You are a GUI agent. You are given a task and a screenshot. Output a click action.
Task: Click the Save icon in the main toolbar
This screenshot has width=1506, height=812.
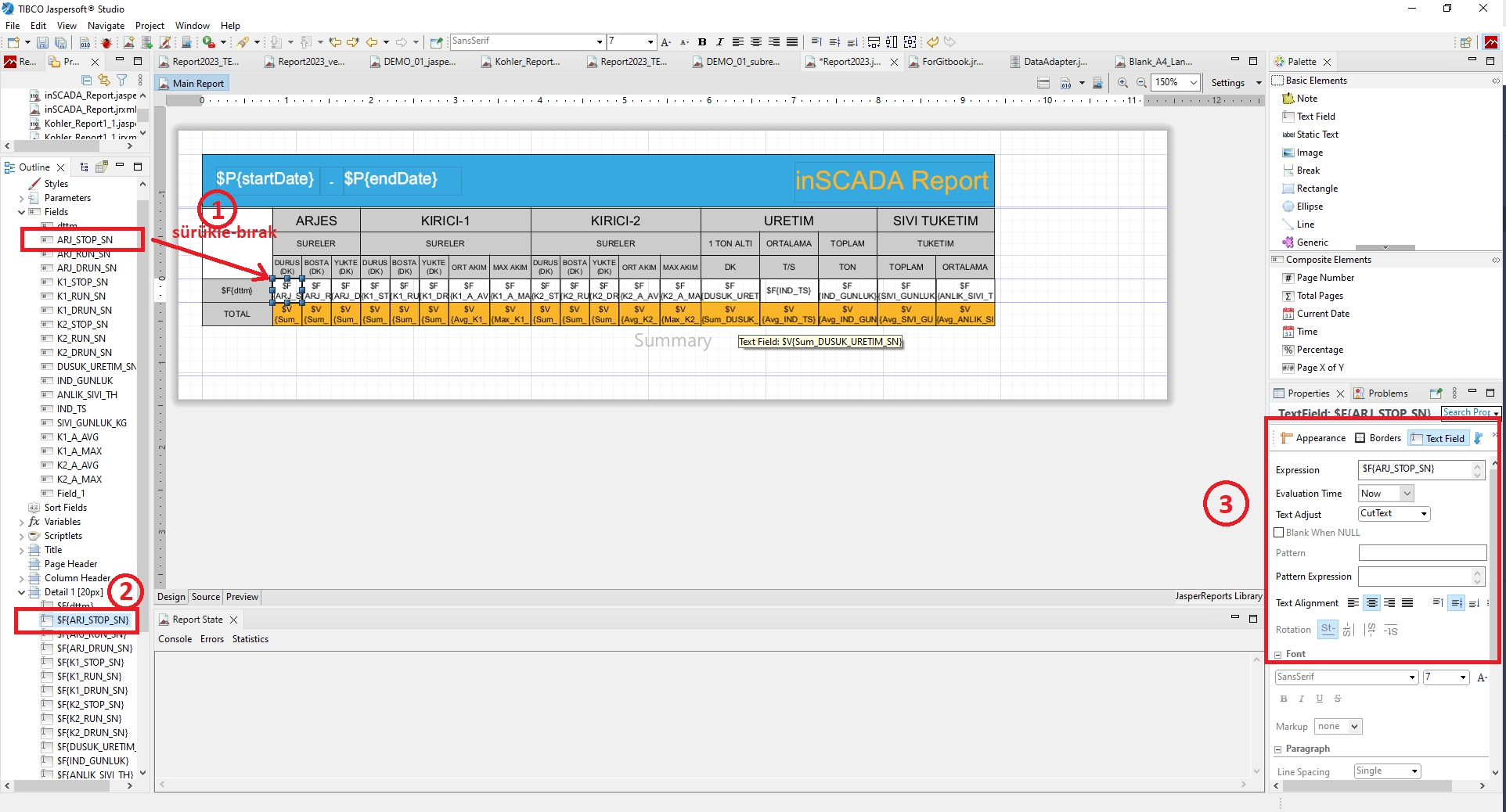coord(42,42)
